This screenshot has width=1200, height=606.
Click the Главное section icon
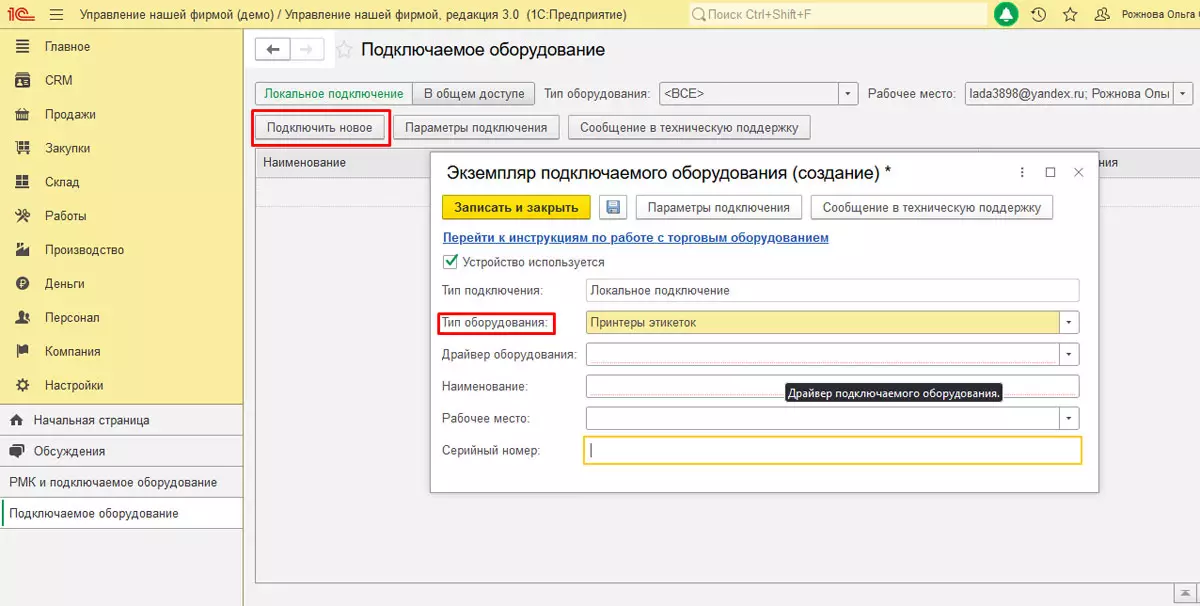click(23, 47)
